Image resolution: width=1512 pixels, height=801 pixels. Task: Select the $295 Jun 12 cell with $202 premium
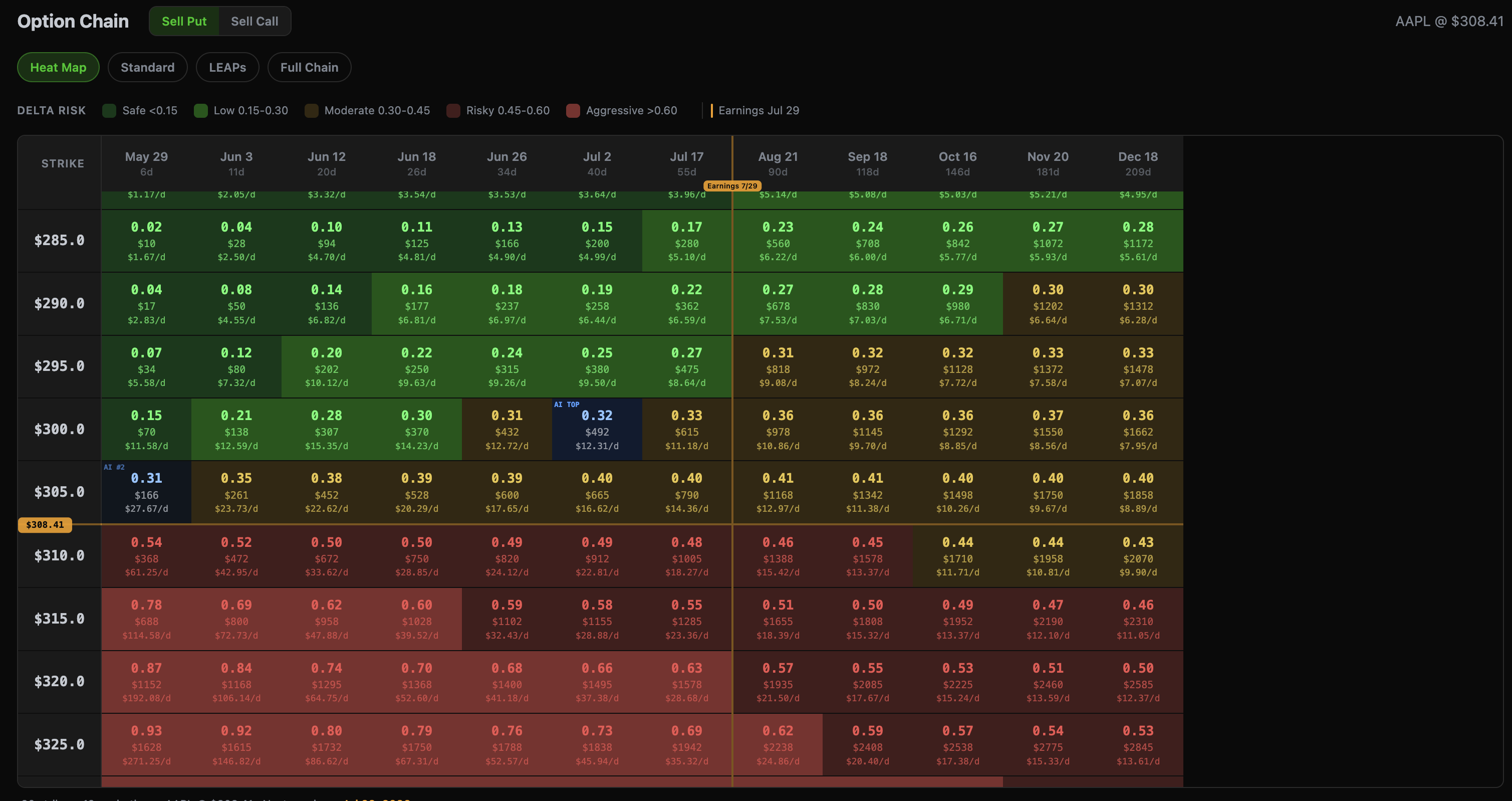[x=326, y=367]
